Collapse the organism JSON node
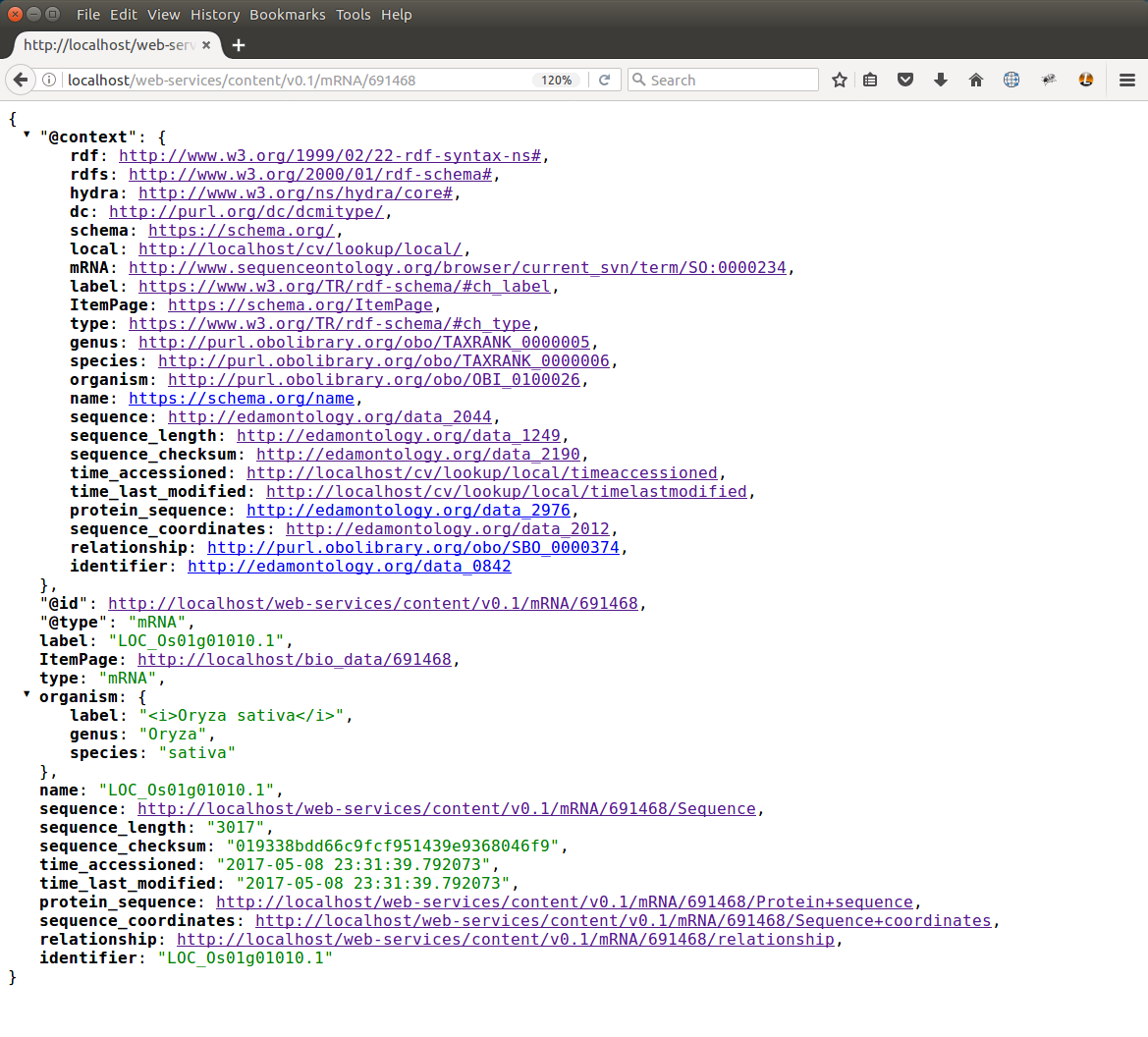The height and width of the screenshot is (1037, 1148). coord(27,694)
